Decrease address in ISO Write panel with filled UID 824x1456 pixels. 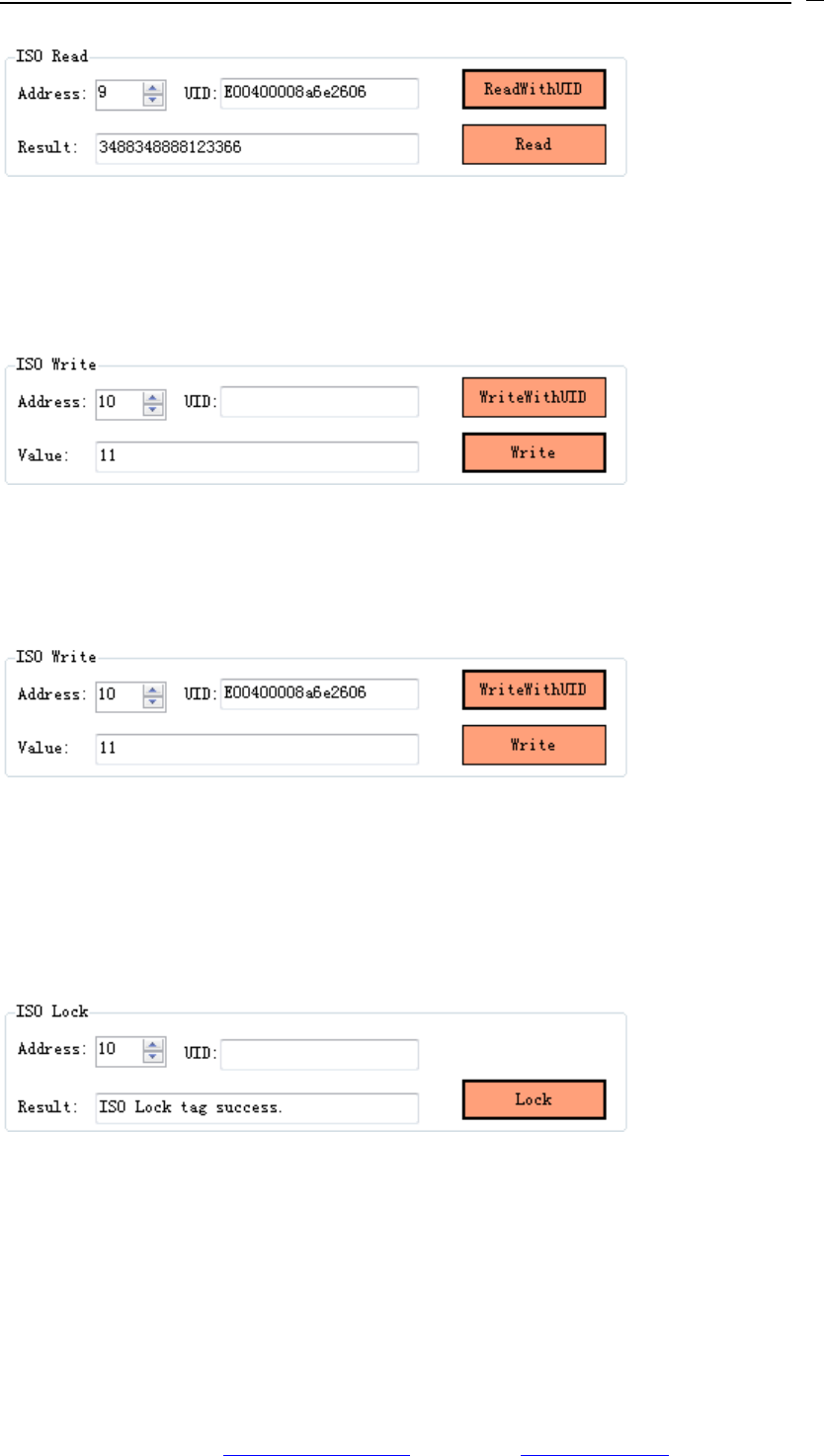[x=153, y=700]
